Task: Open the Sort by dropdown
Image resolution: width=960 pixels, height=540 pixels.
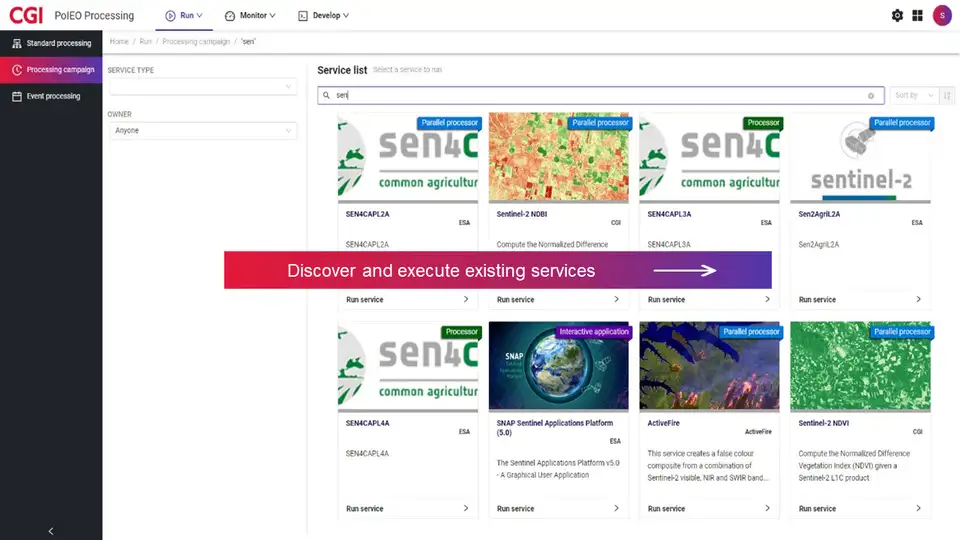Action: [x=914, y=95]
